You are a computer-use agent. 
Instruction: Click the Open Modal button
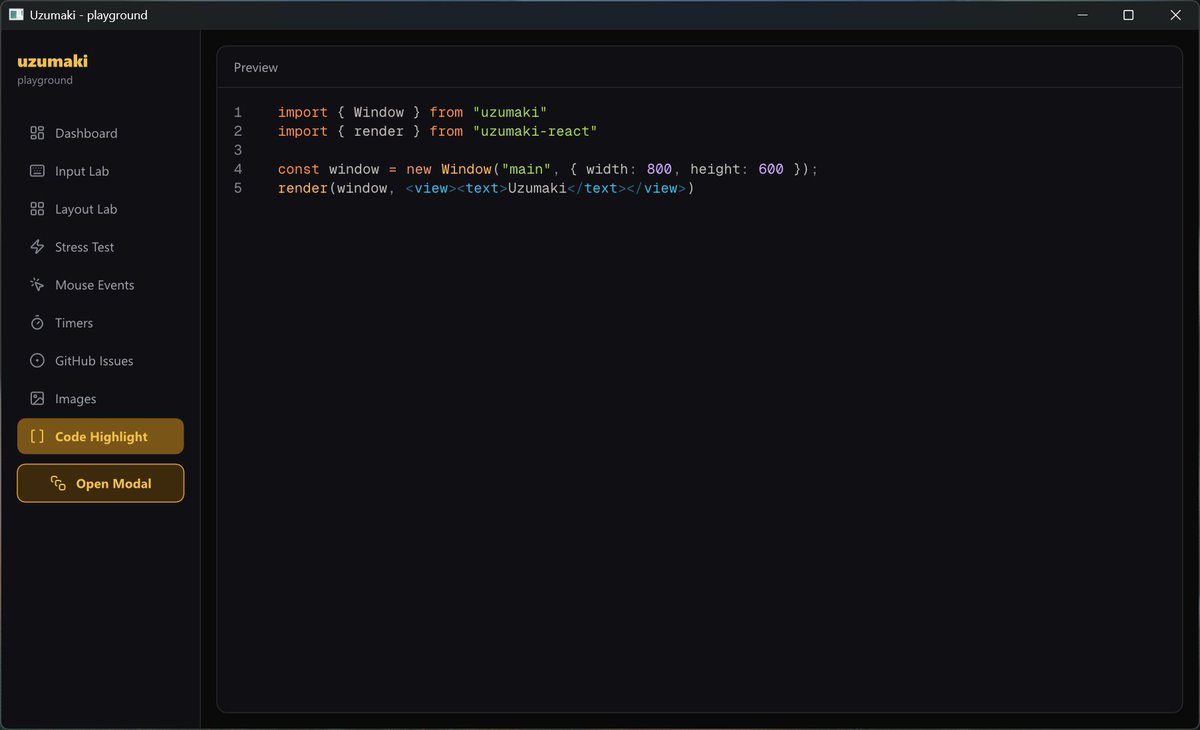100,483
